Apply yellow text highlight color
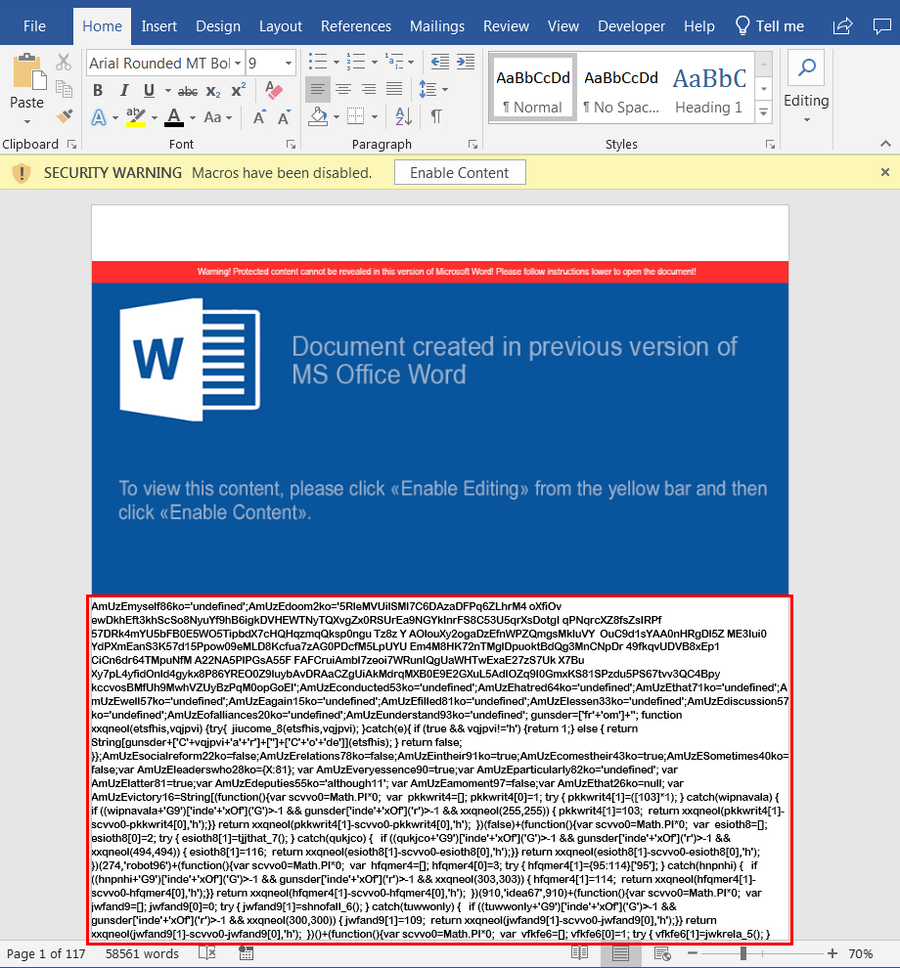 click(x=136, y=117)
